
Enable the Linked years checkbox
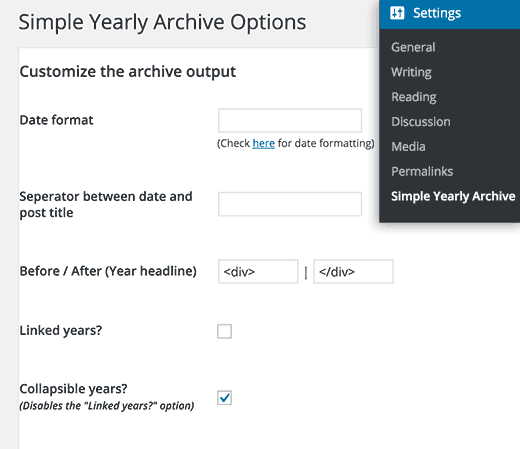224,331
